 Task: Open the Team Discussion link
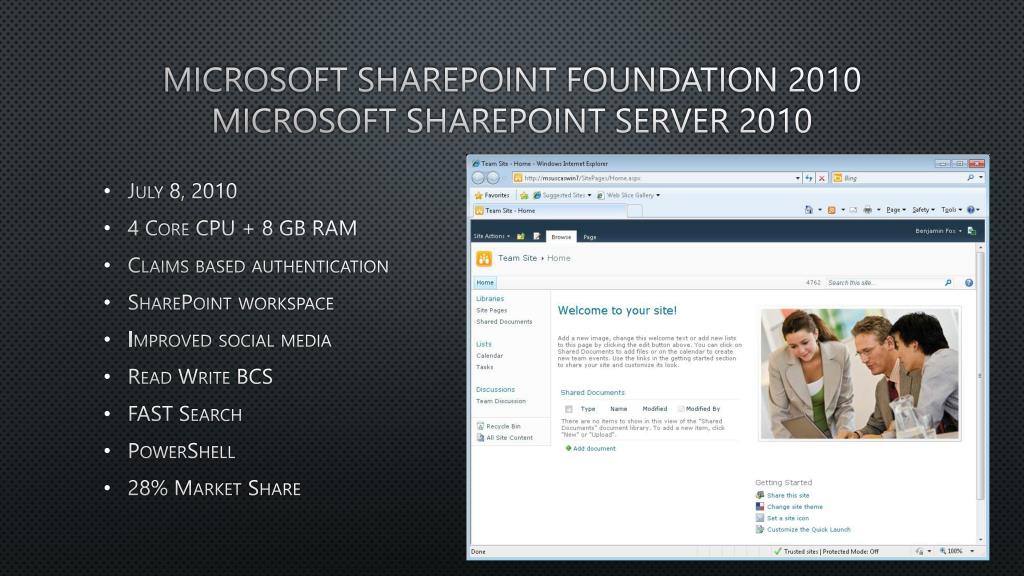pos(500,401)
